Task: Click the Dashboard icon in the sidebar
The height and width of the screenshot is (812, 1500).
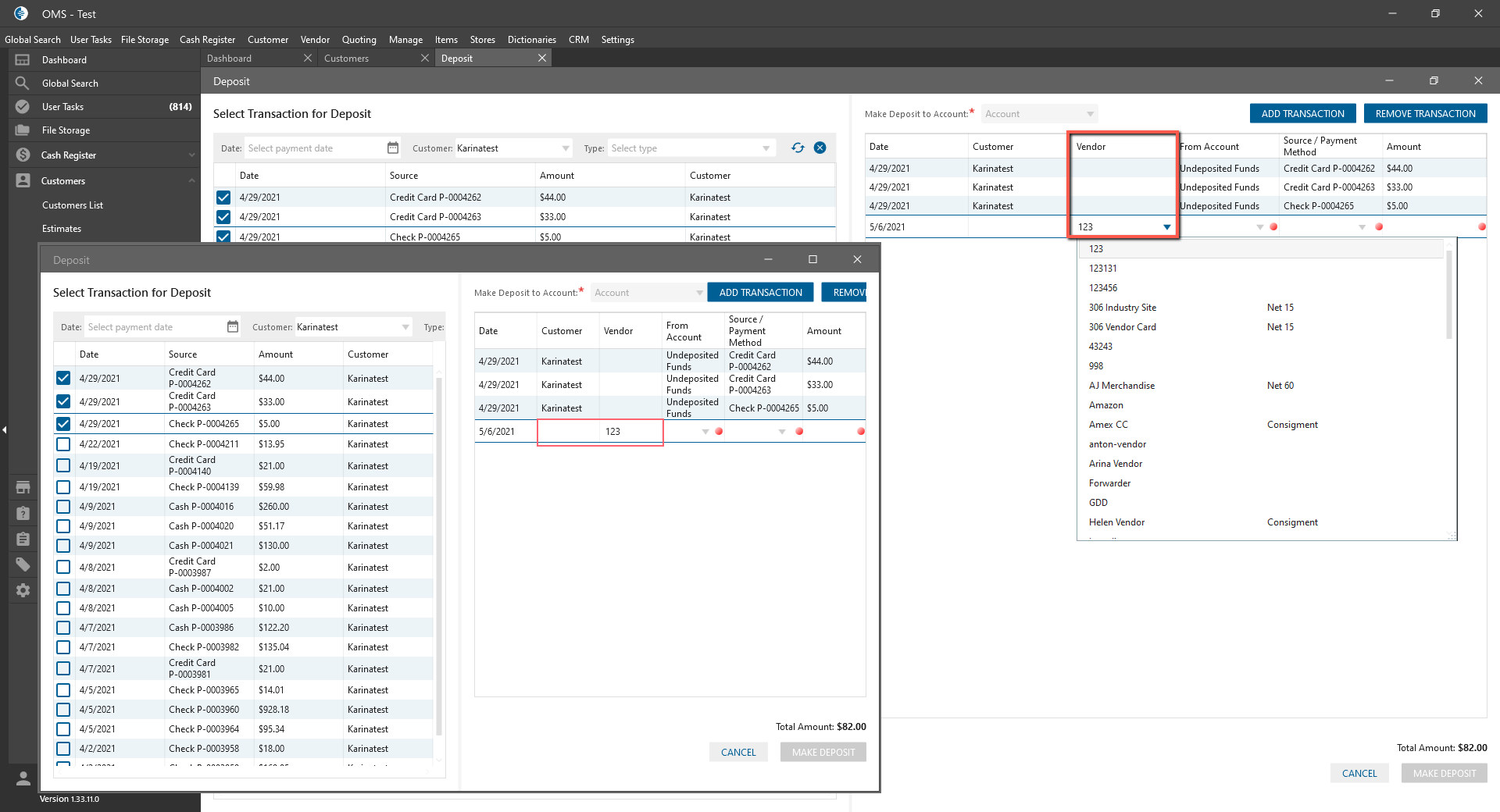Action: coord(23,60)
